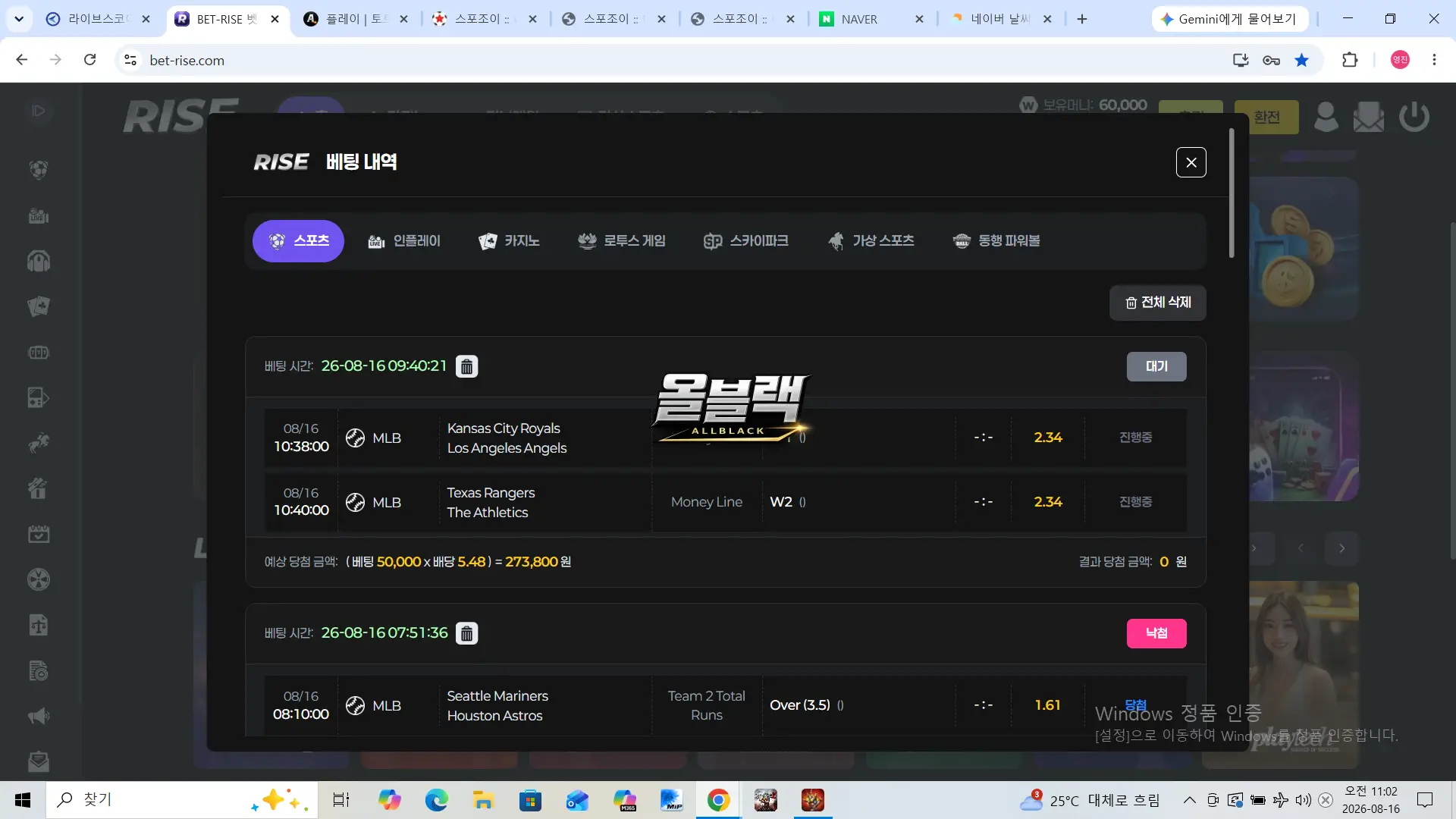Reload the bet-rise.com page
Viewport: 1456px width, 819px height.
[x=90, y=60]
